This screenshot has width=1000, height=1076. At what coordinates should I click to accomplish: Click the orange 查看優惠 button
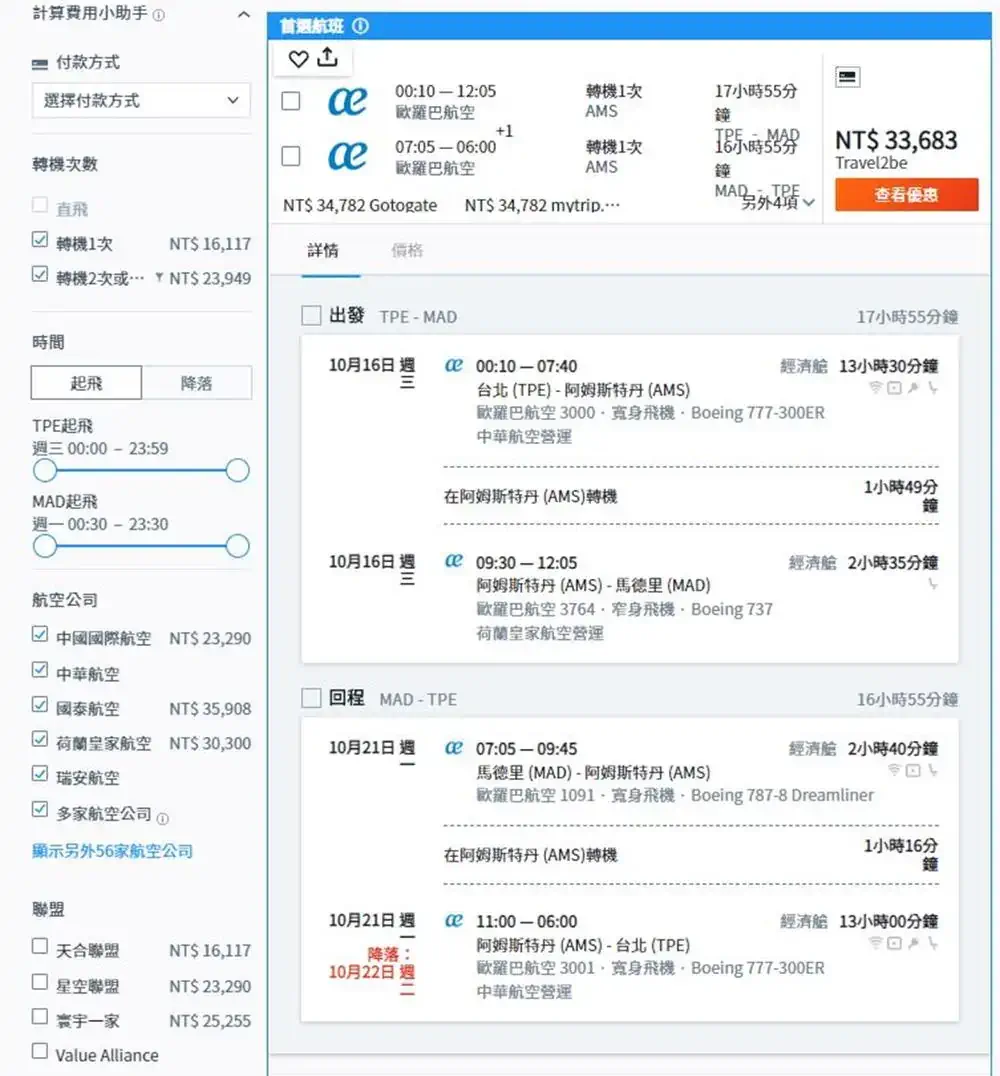point(907,195)
